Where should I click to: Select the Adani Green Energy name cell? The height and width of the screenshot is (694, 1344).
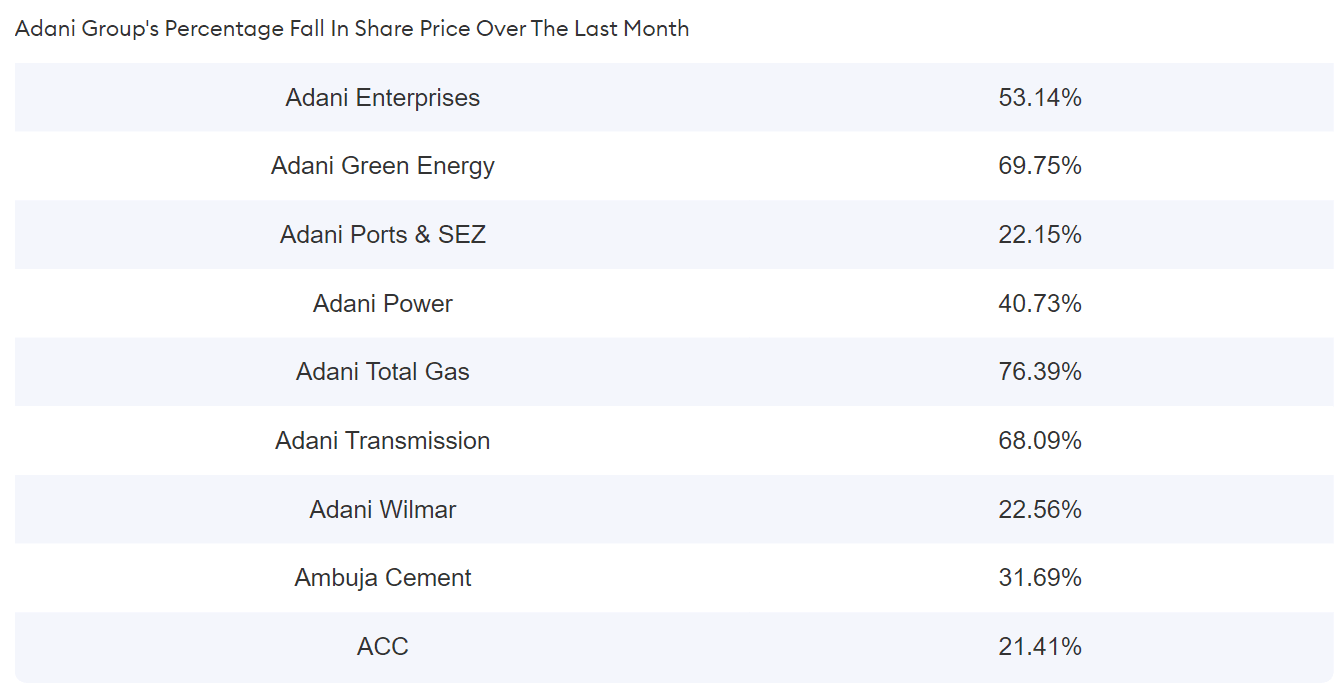[383, 166]
